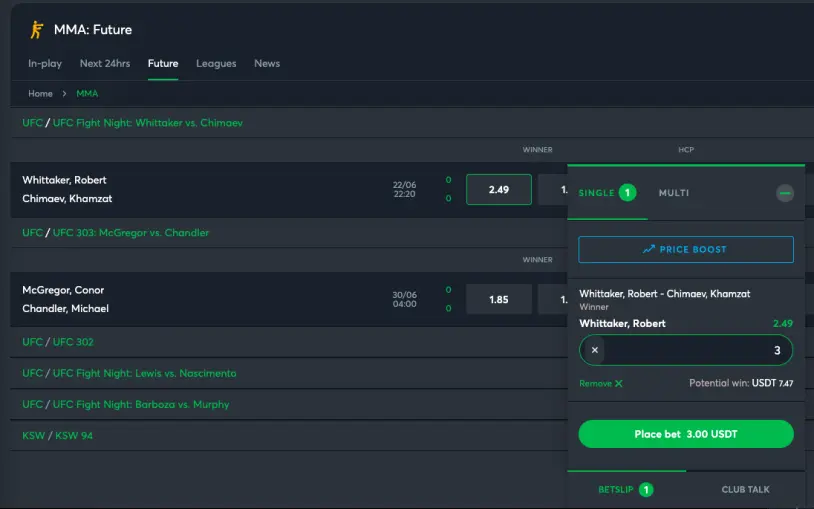
Task: Select McGregor winner odds 1.85
Action: (x=499, y=300)
